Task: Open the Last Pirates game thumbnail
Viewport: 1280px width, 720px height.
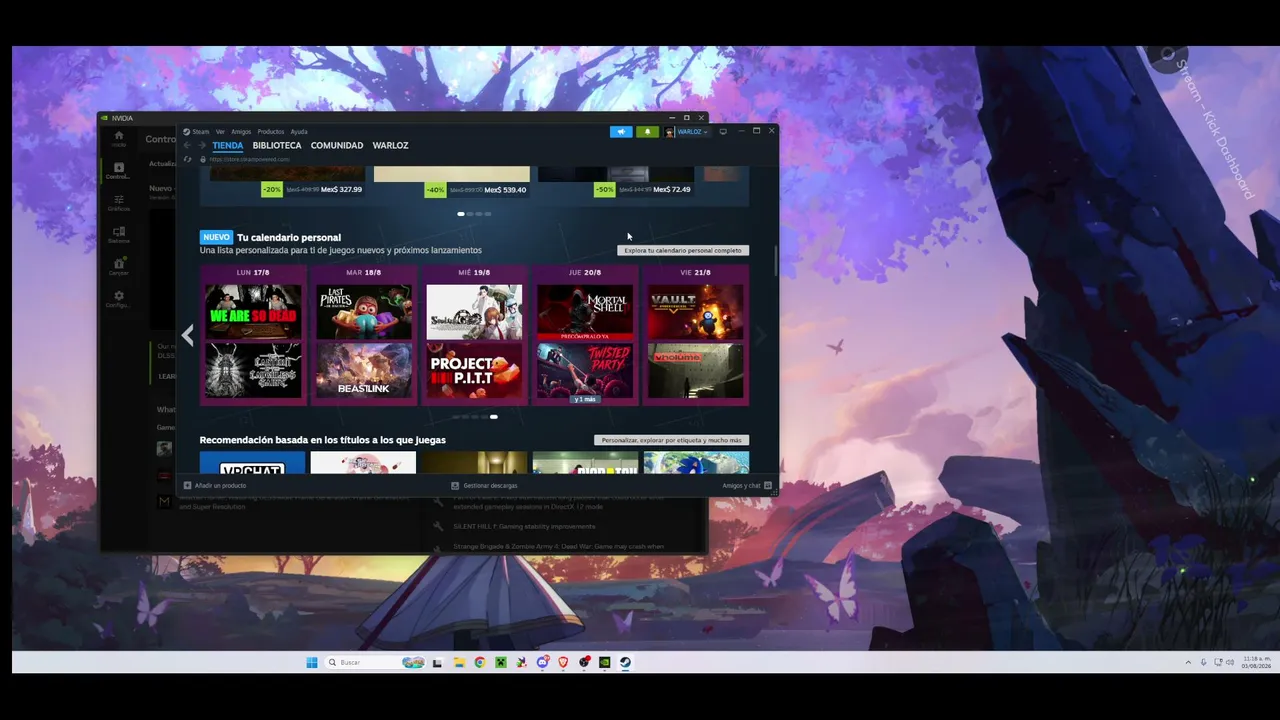Action: (364, 312)
